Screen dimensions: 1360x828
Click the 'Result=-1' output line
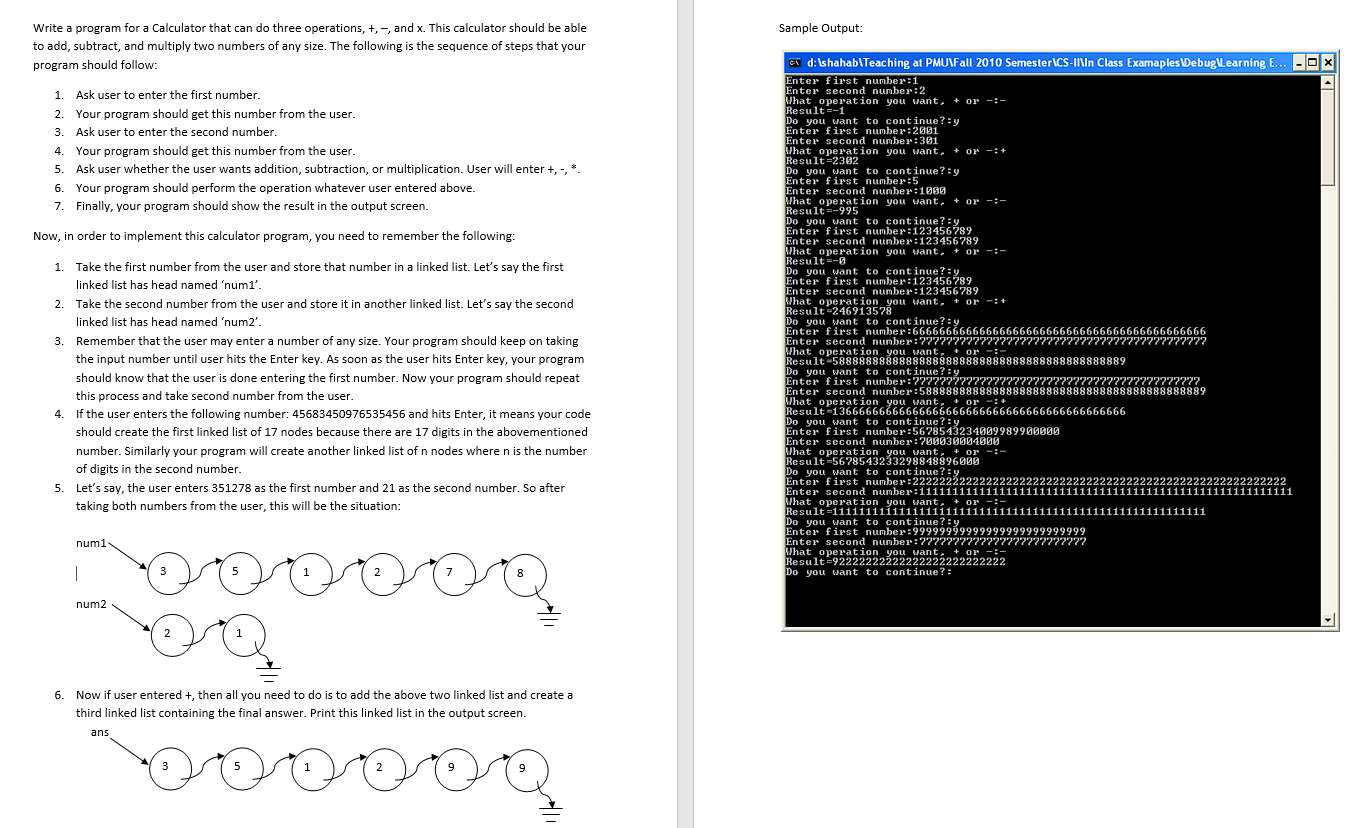[815, 110]
